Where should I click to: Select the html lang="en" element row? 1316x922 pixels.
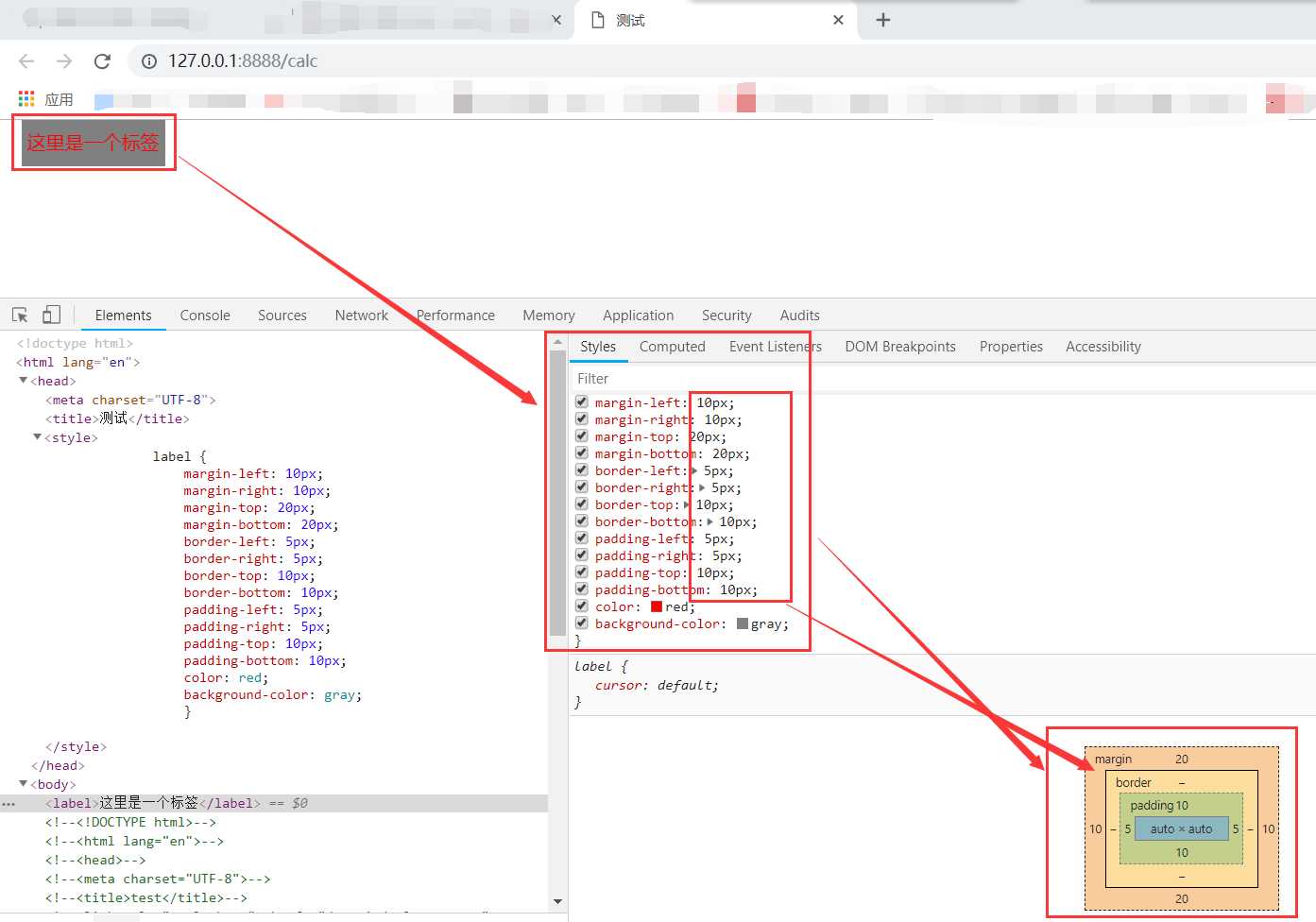[77, 362]
